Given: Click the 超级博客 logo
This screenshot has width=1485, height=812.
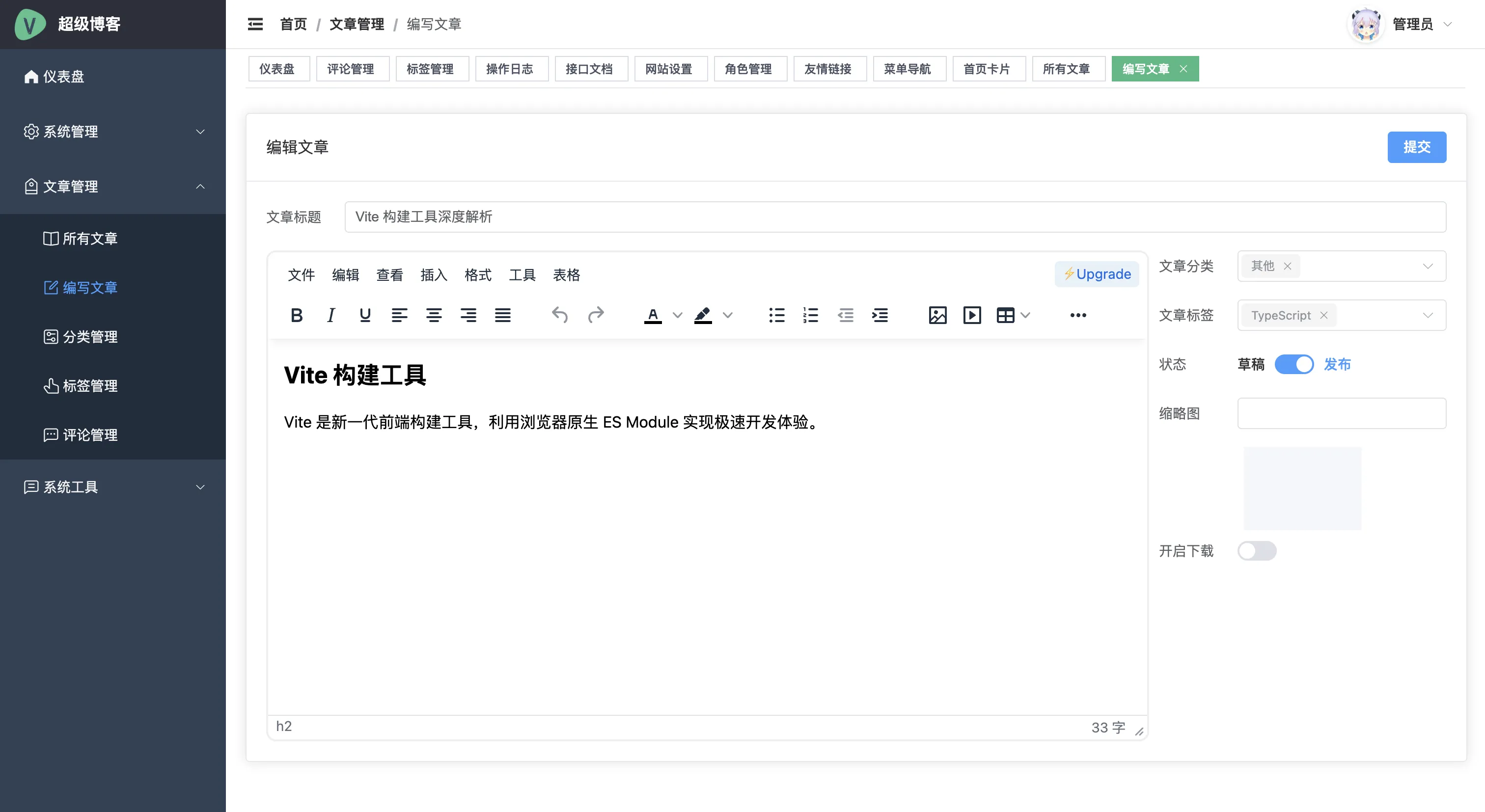Looking at the screenshot, I should 30,24.
